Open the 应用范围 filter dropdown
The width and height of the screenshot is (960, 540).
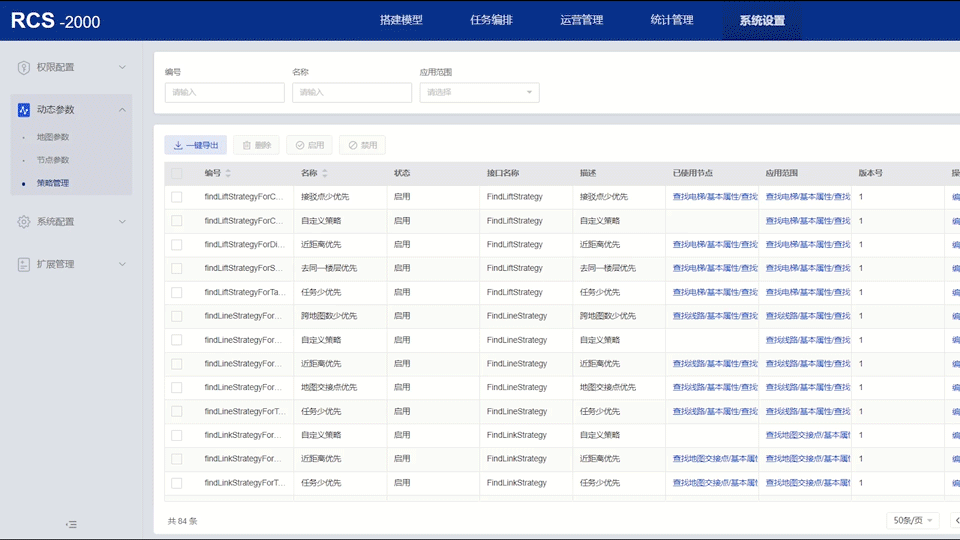point(479,92)
